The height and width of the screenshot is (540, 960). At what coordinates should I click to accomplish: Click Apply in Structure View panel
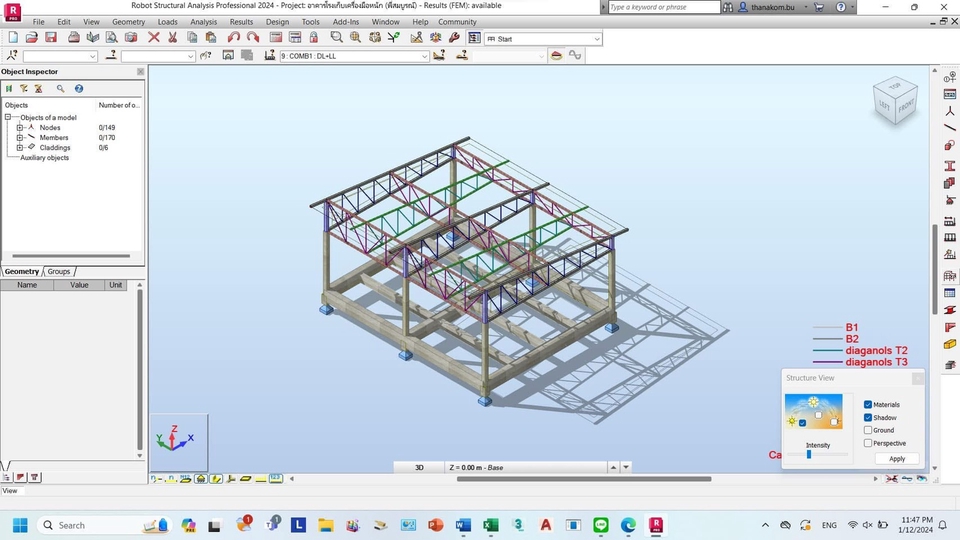tap(896, 459)
